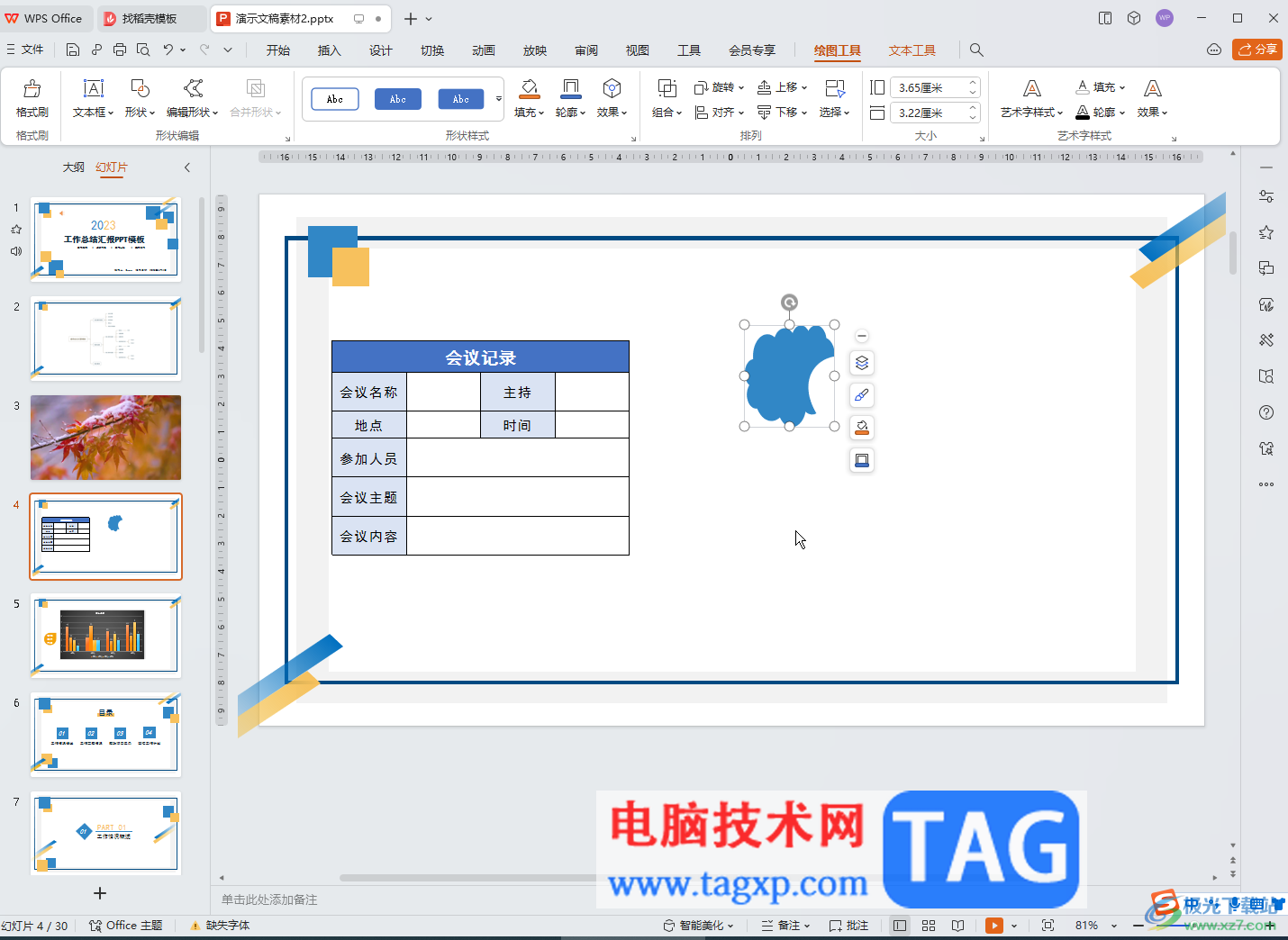Viewport: 1288px width, 940px height.
Task: Open the Shapes gallery
Action: [x=140, y=98]
